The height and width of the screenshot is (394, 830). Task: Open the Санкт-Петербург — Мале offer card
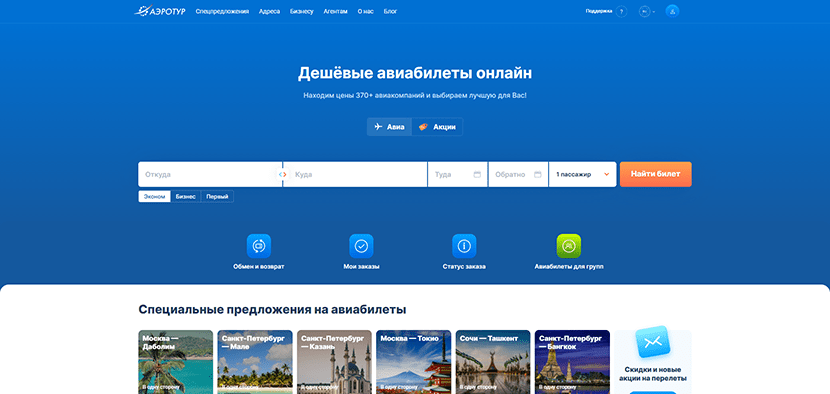click(255, 362)
